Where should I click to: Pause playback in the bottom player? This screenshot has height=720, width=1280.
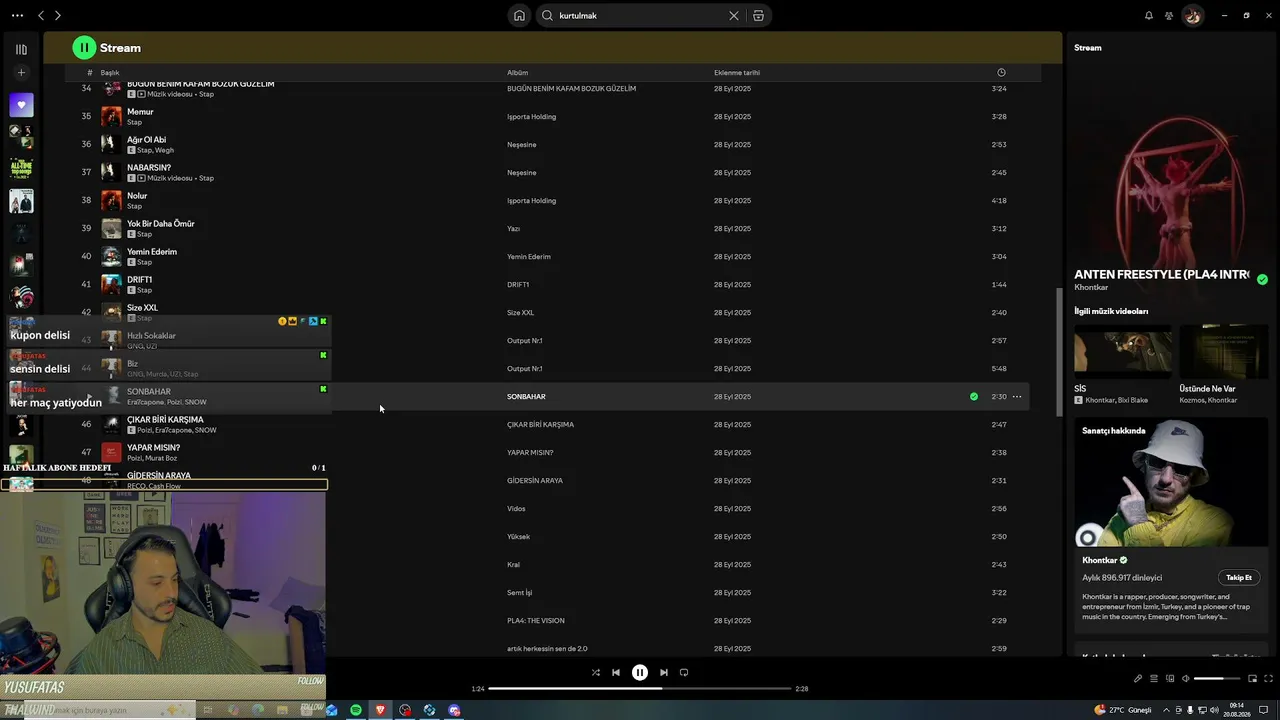(x=640, y=673)
